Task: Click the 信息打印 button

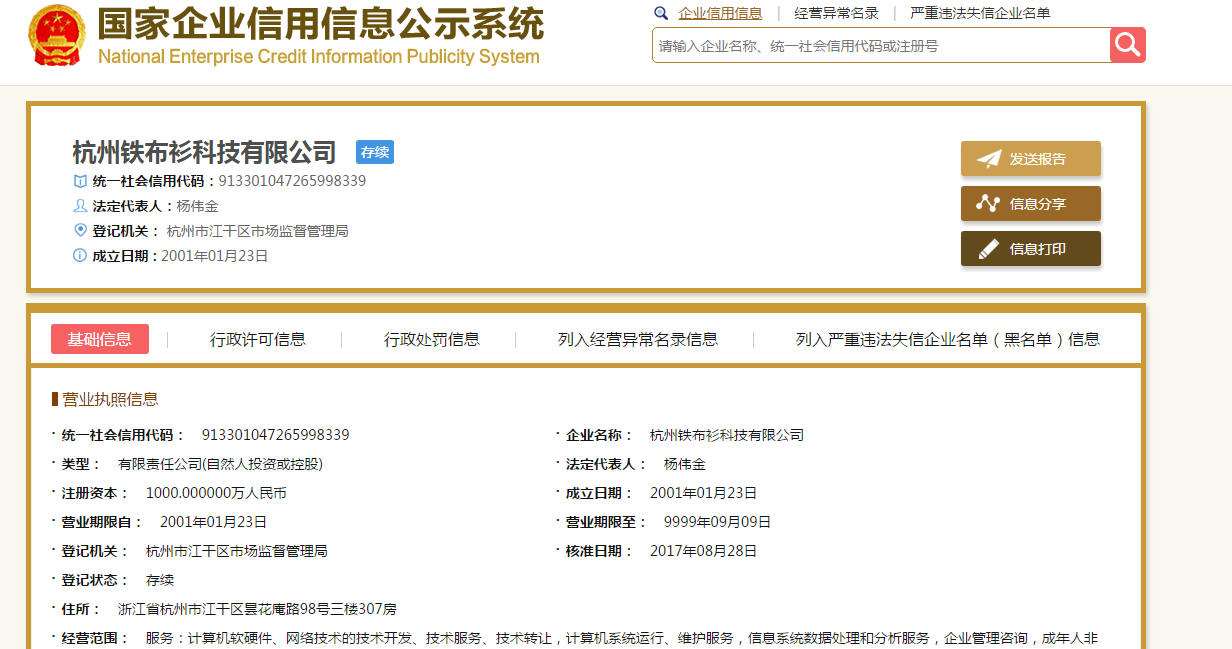Action: (1031, 249)
